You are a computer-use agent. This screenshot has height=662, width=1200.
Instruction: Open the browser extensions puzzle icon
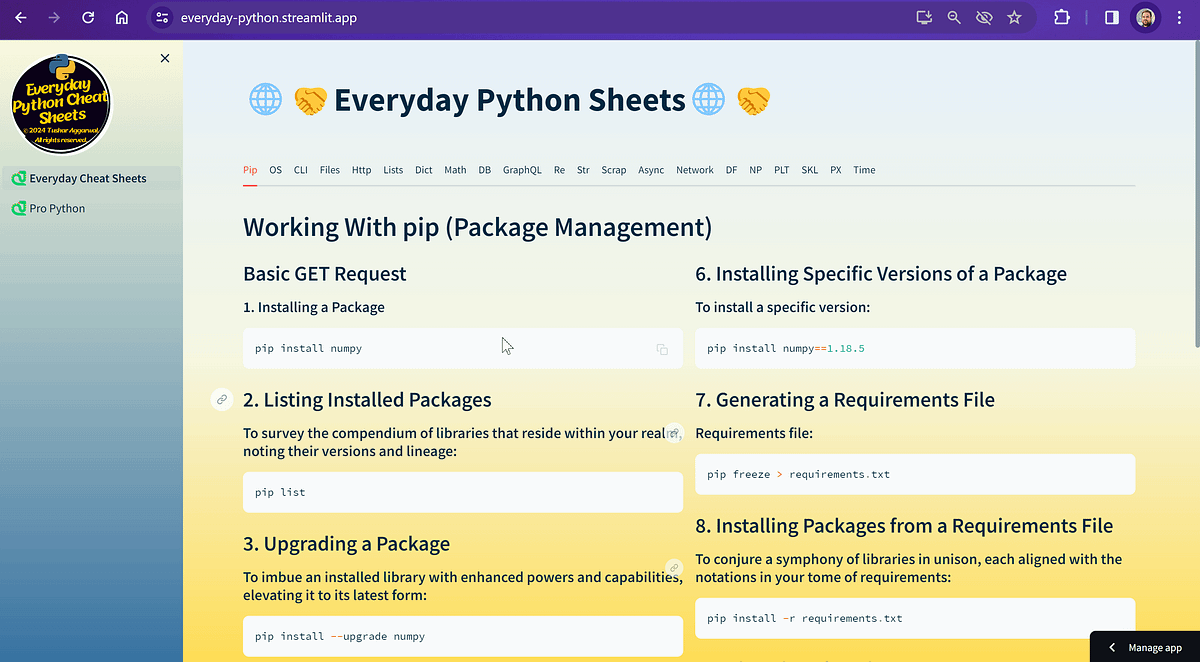tap(1061, 17)
